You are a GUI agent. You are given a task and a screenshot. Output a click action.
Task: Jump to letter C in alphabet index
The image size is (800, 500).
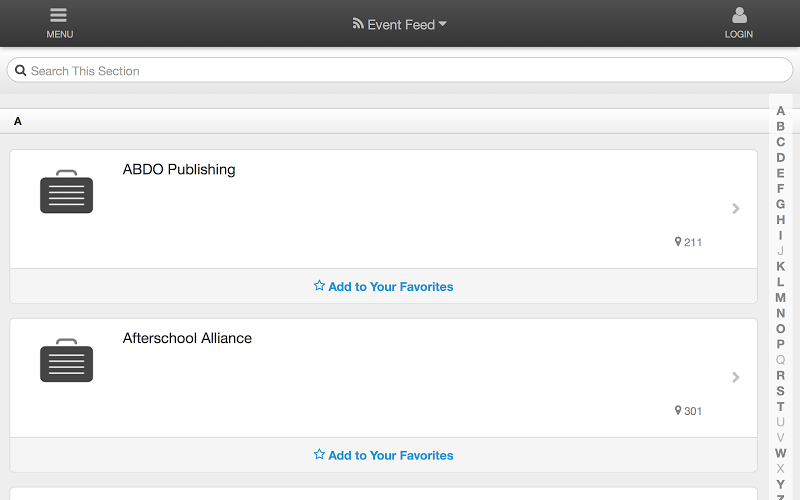point(781,142)
